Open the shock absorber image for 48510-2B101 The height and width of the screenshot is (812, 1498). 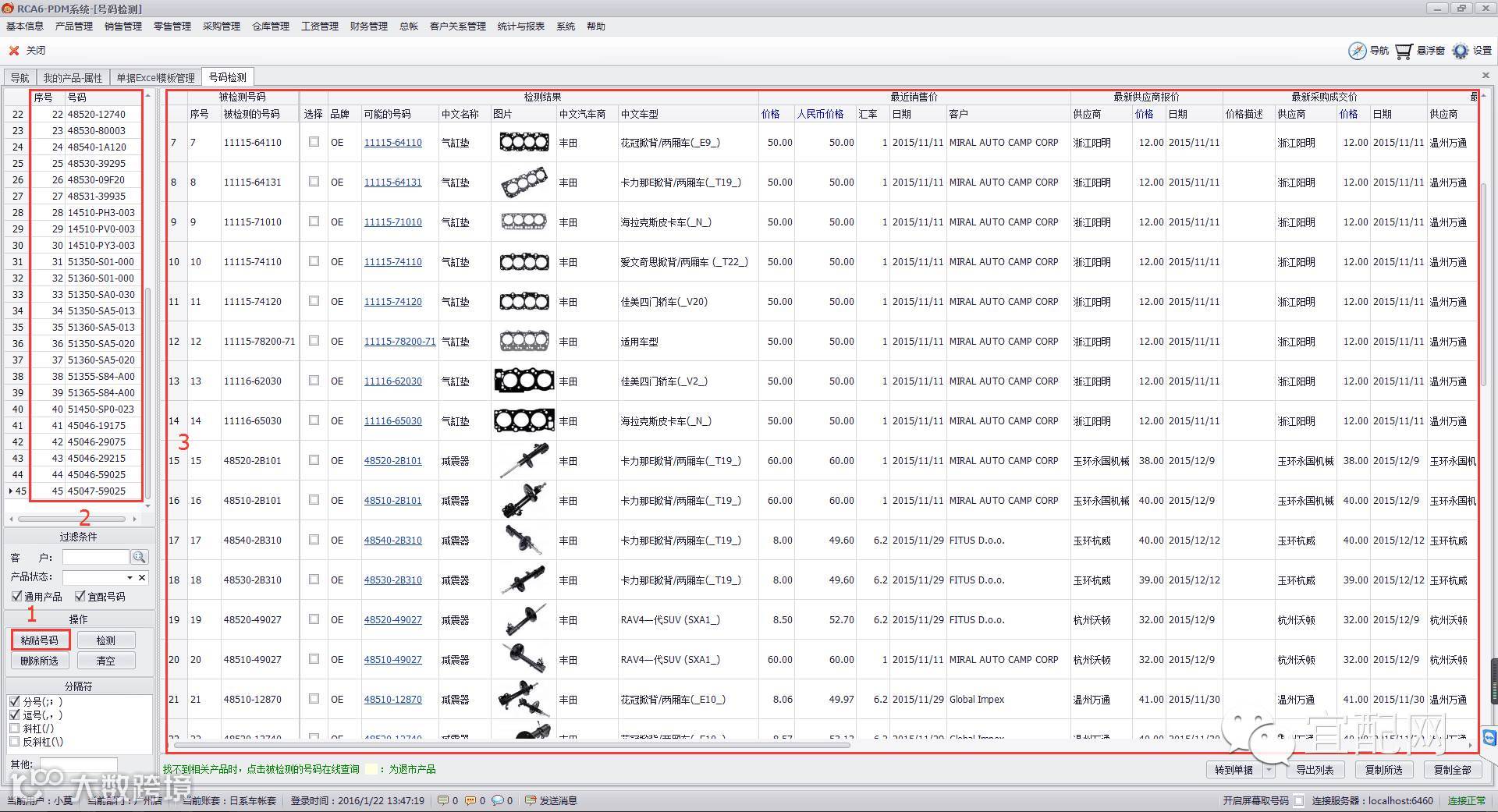524,501
